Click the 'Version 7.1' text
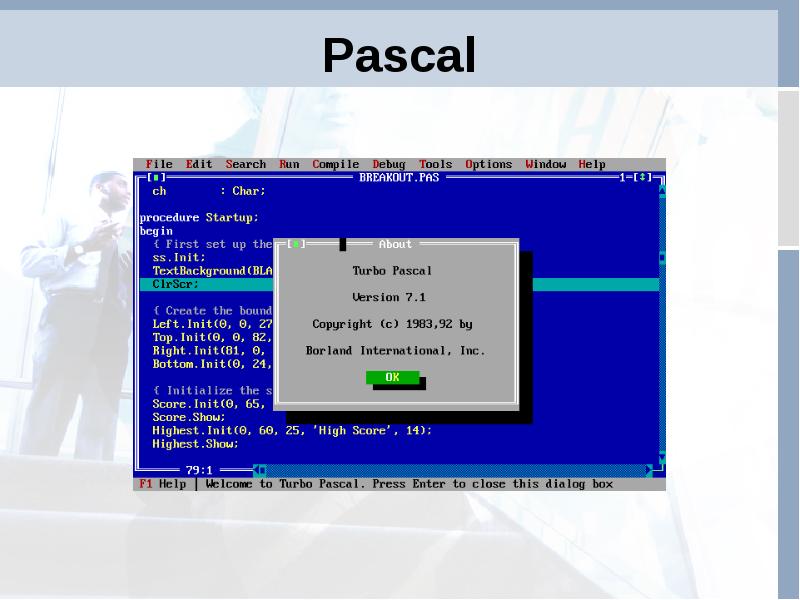Screen dimensions: 800x600 pyautogui.click(x=389, y=297)
